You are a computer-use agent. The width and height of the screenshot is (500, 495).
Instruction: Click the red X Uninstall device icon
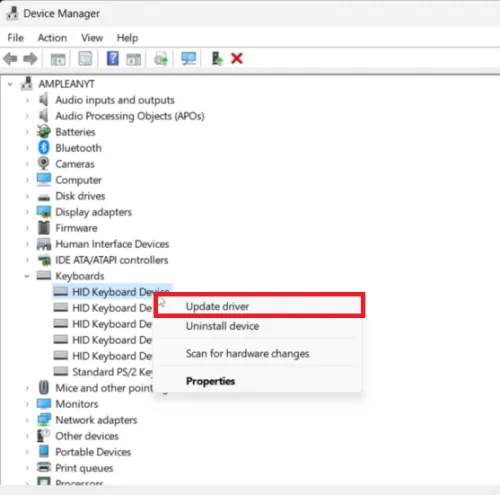coord(237,58)
